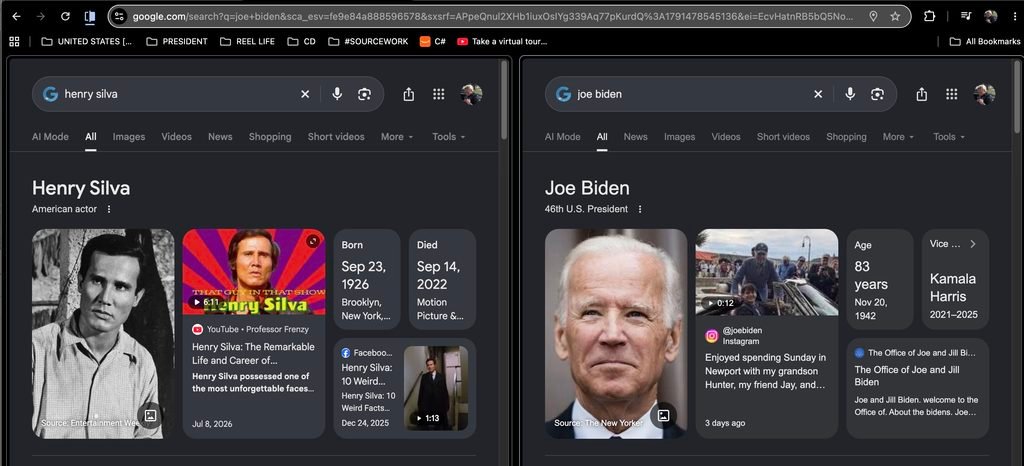This screenshot has width=1024, height=466.
Task: Open the PRESIDENT bookmarks folder
Action: pyautogui.click(x=177, y=41)
